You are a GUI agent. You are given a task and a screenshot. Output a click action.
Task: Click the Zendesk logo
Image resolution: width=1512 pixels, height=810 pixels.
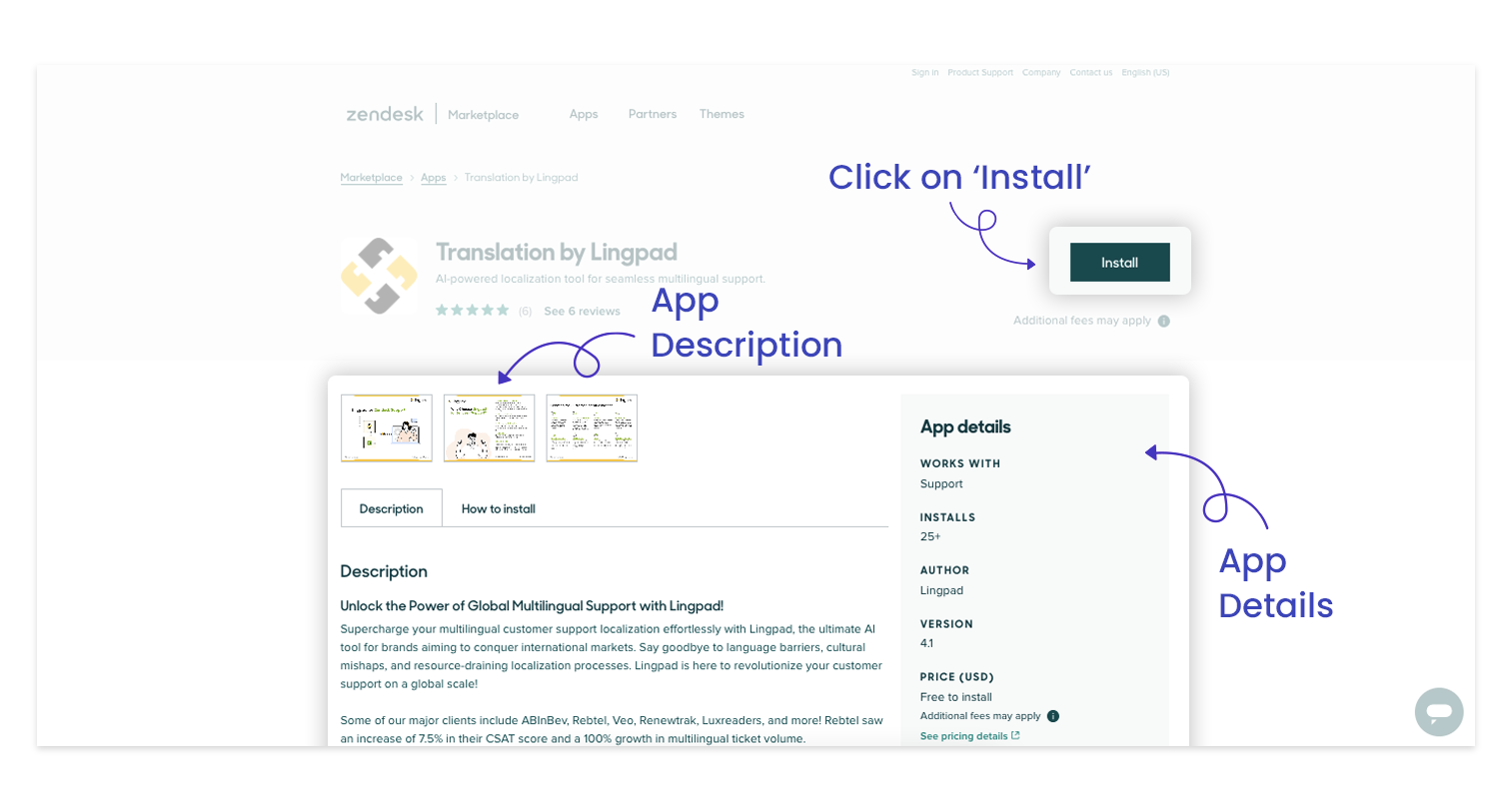pos(385,114)
